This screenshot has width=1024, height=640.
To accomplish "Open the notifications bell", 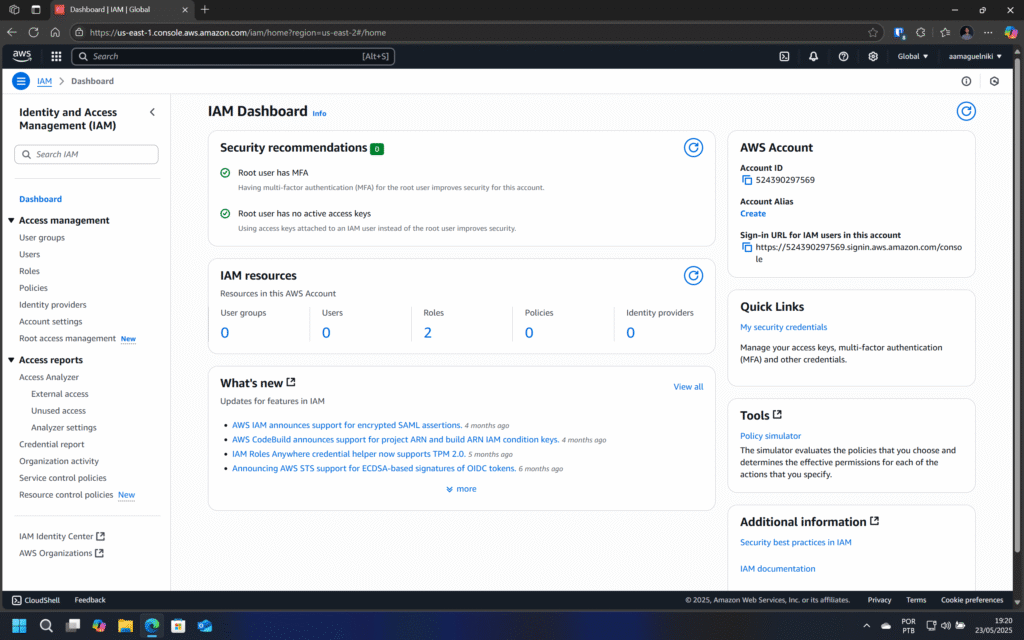I will (x=813, y=56).
